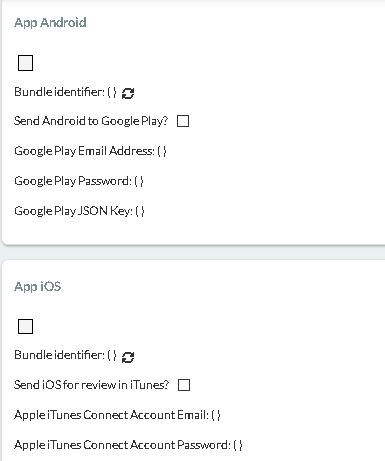Click the Google Play JSON Key braces value
This screenshot has height=461, width=385.
pyautogui.click(x=140, y=211)
